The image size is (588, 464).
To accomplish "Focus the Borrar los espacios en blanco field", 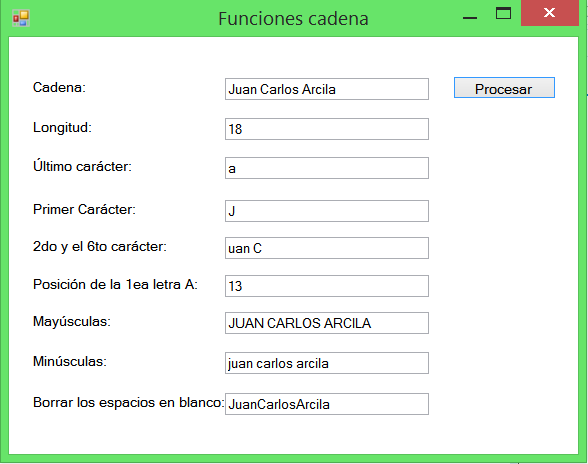I will (x=327, y=404).
